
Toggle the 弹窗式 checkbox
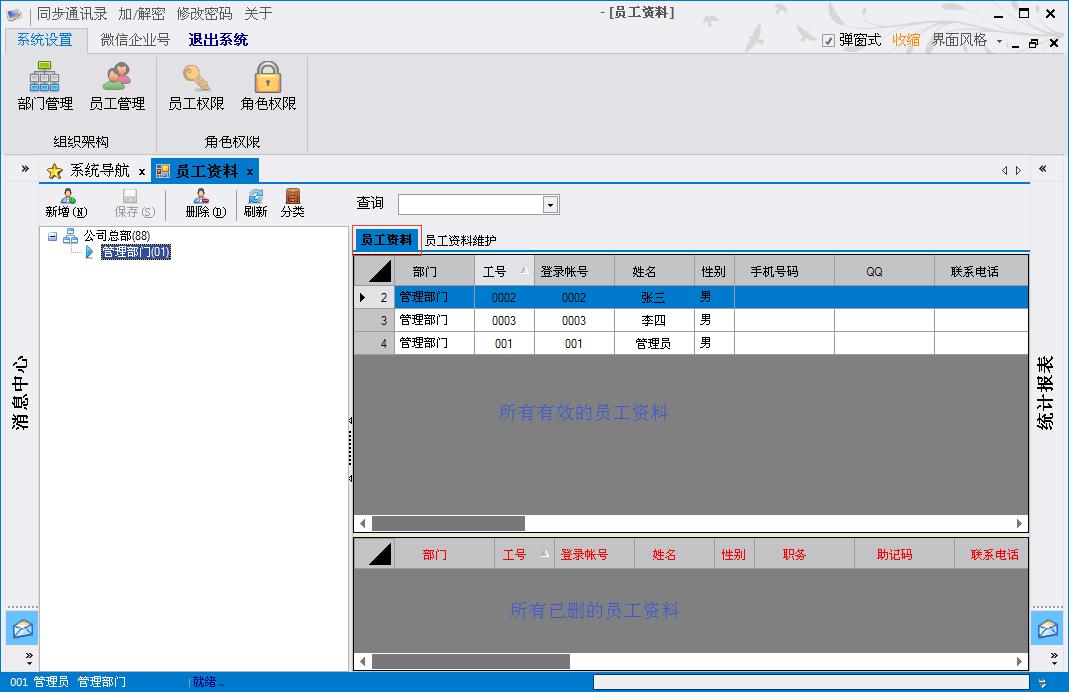tap(828, 41)
